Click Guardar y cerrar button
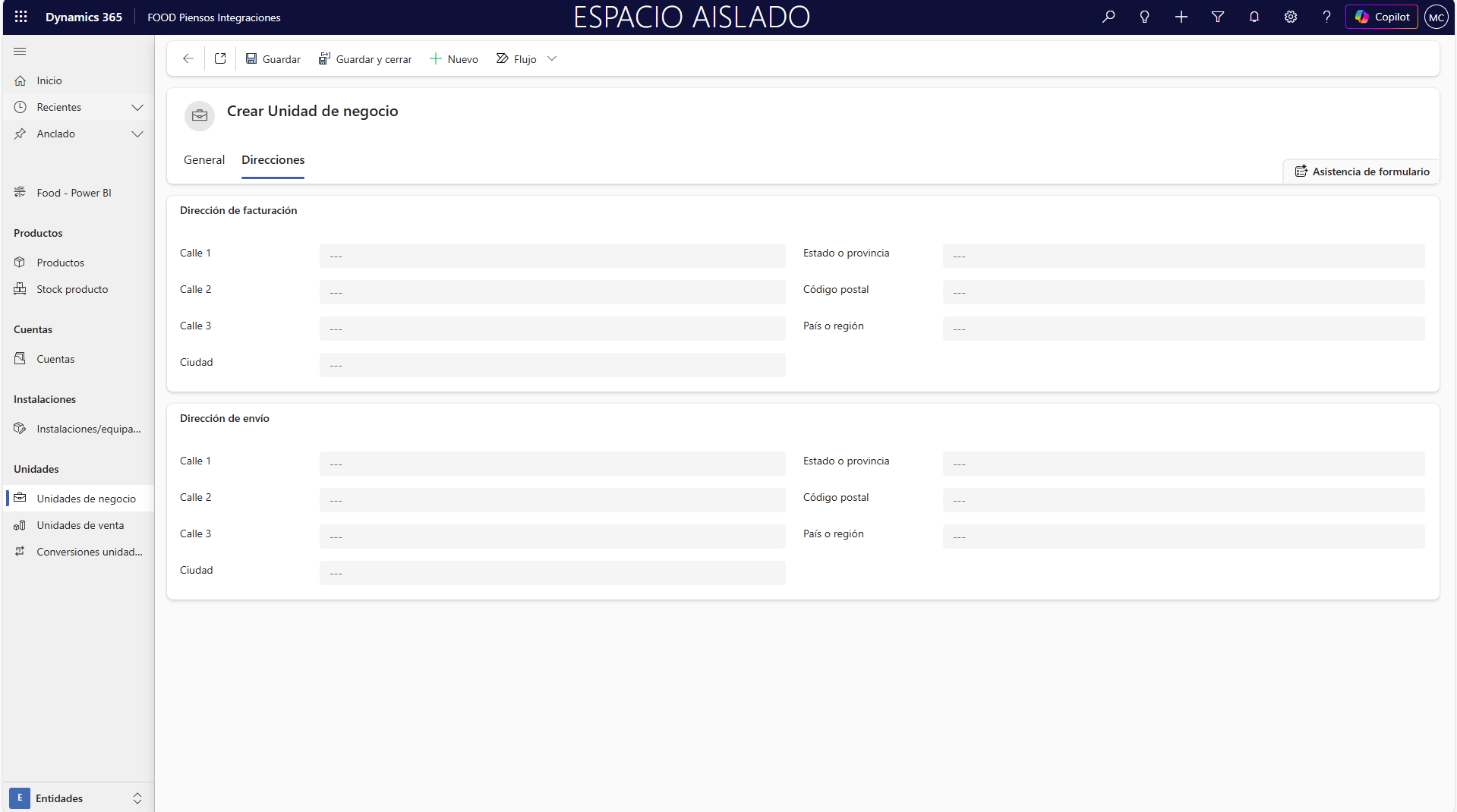Viewport: 1457px width, 812px height. pos(365,58)
